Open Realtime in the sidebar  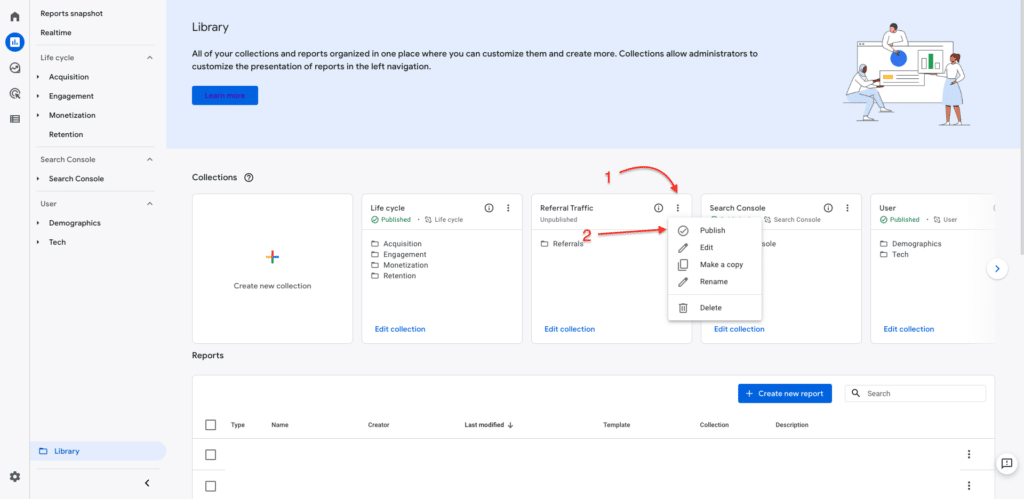(x=56, y=33)
